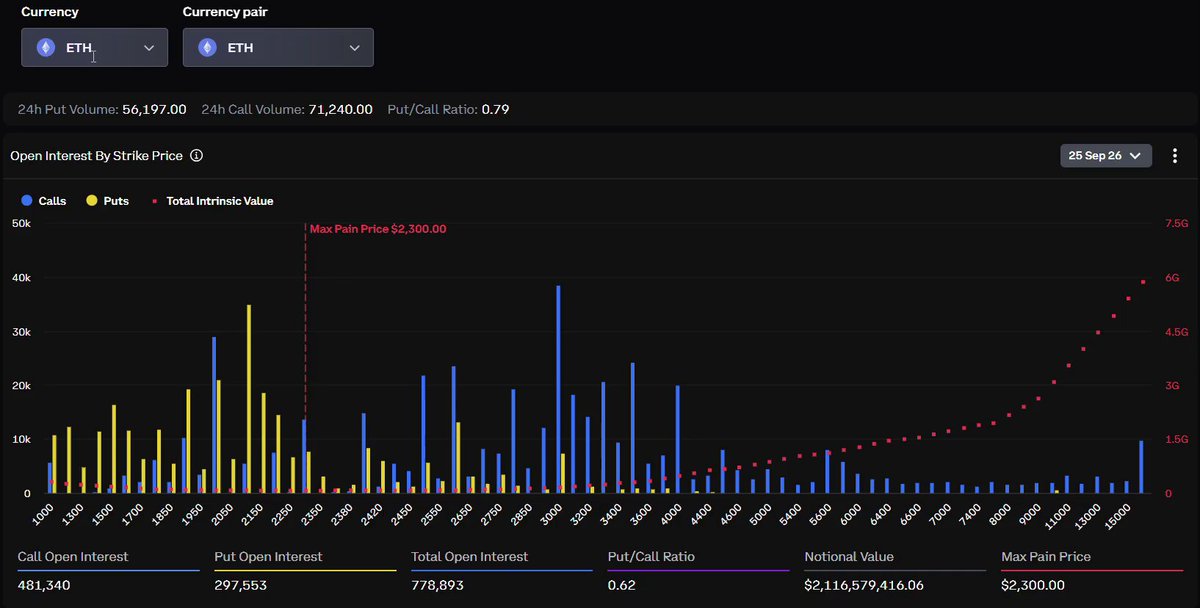Click the Call Open Interest summary value

pos(44,585)
